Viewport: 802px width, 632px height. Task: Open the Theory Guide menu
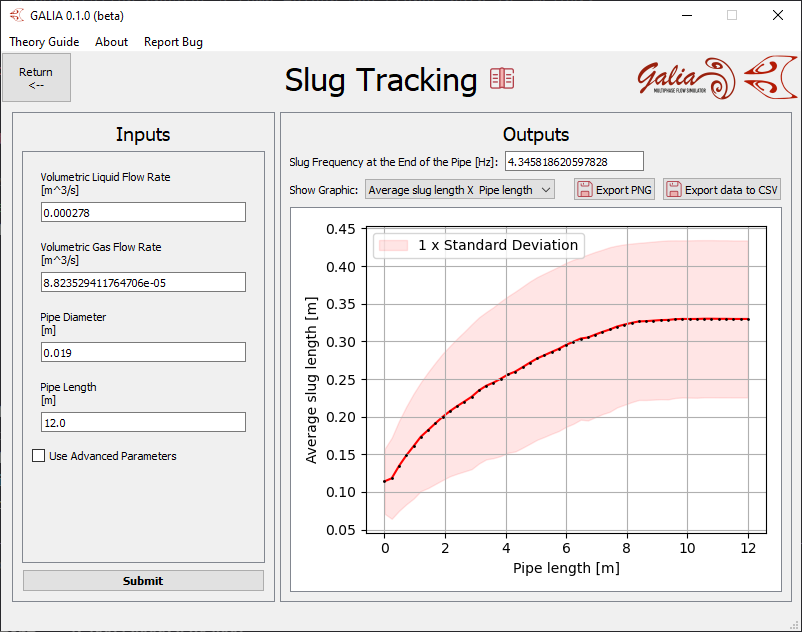(x=44, y=42)
